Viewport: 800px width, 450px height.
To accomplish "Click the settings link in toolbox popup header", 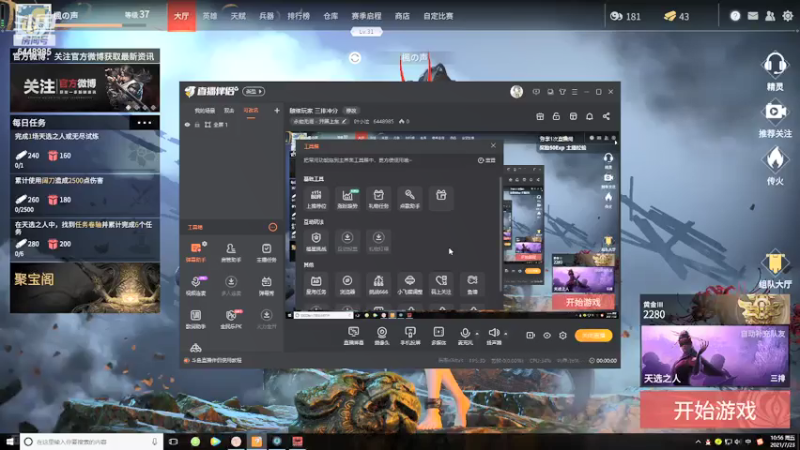I will [487, 160].
